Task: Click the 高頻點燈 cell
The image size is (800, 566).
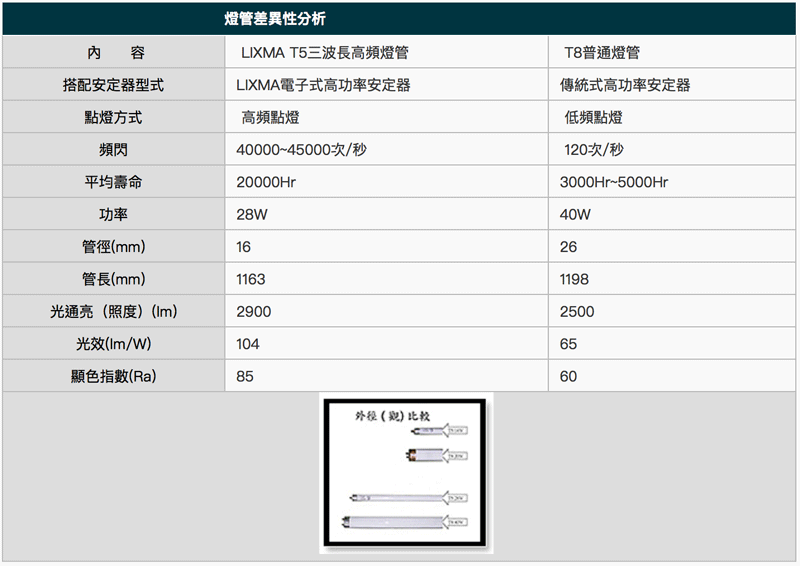Action: pos(270,118)
